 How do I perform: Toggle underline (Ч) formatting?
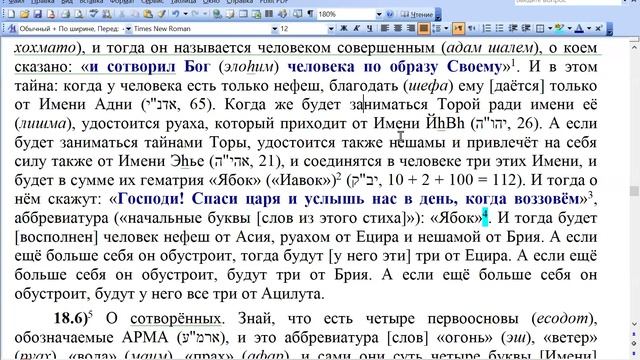coord(369,28)
